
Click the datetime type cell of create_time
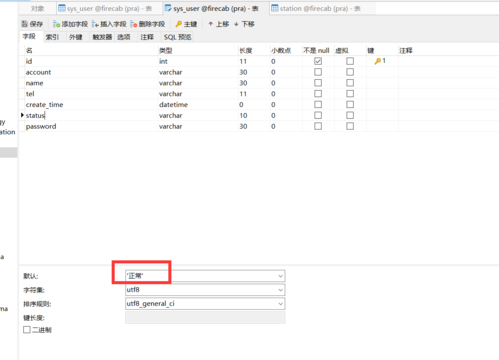198,105
